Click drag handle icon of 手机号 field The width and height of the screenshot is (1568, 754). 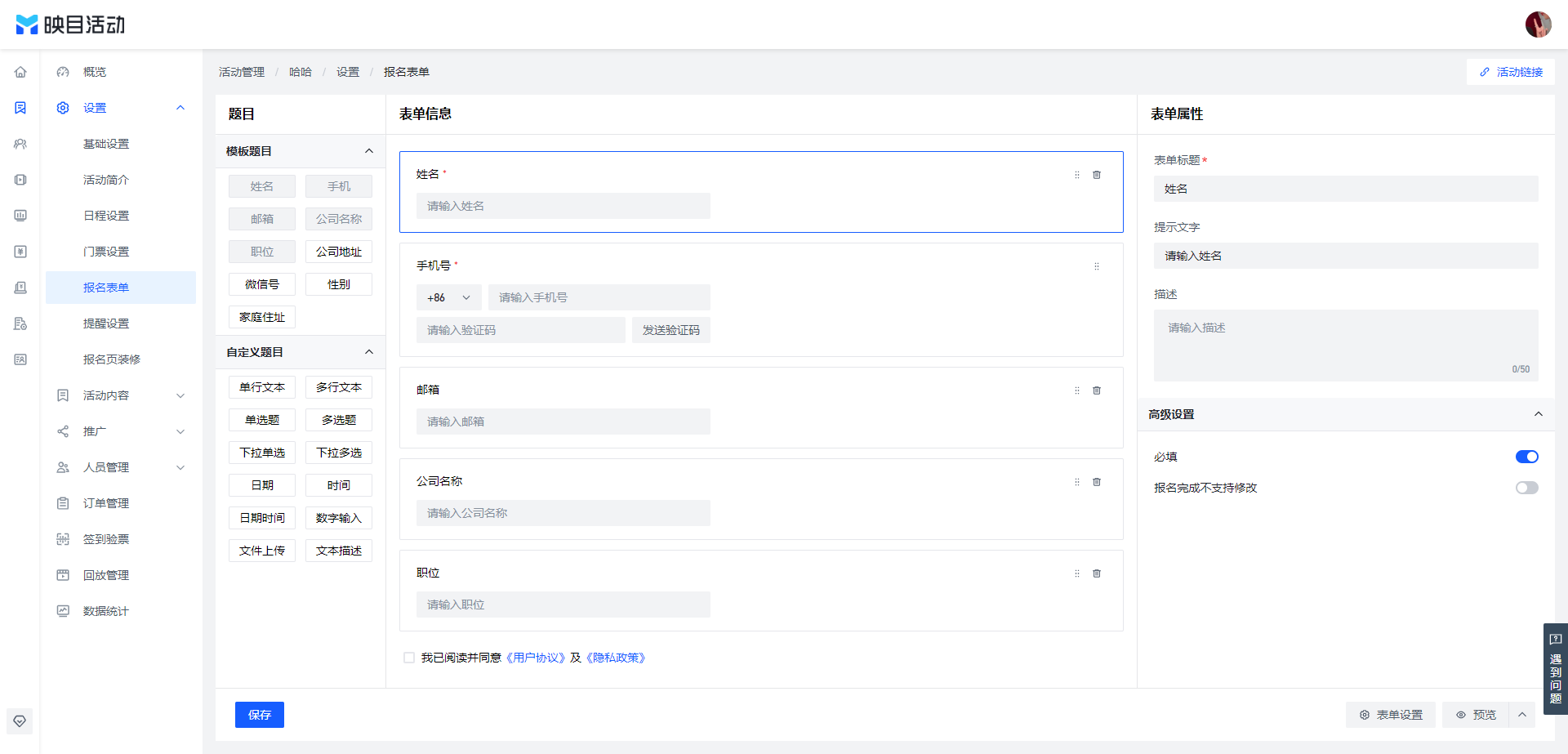(x=1097, y=266)
